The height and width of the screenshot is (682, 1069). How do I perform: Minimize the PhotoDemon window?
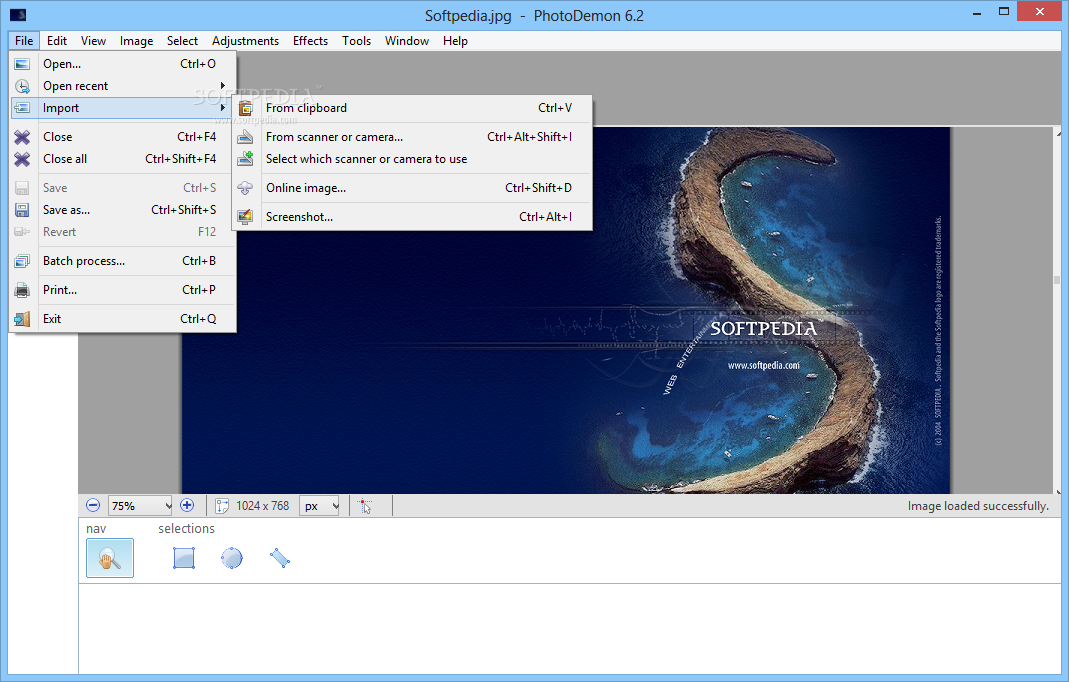(x=976, y=12)
